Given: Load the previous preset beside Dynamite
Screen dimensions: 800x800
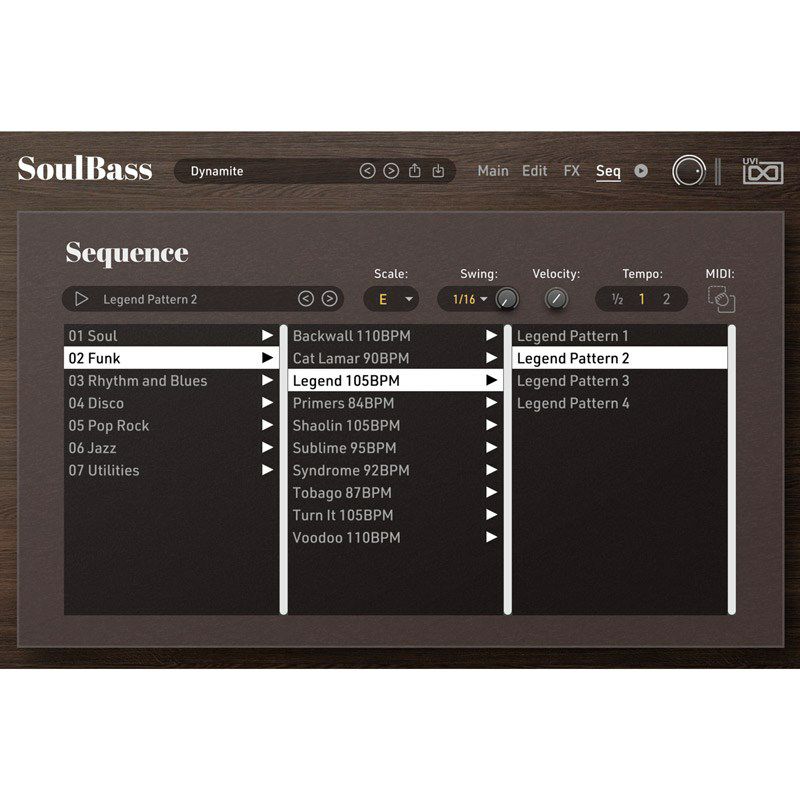Looking at the screenshot, I should [367, 171].
